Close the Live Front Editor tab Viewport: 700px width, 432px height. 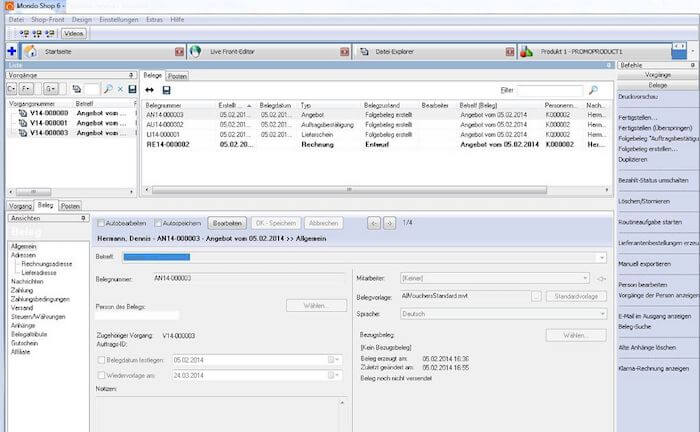345,52
